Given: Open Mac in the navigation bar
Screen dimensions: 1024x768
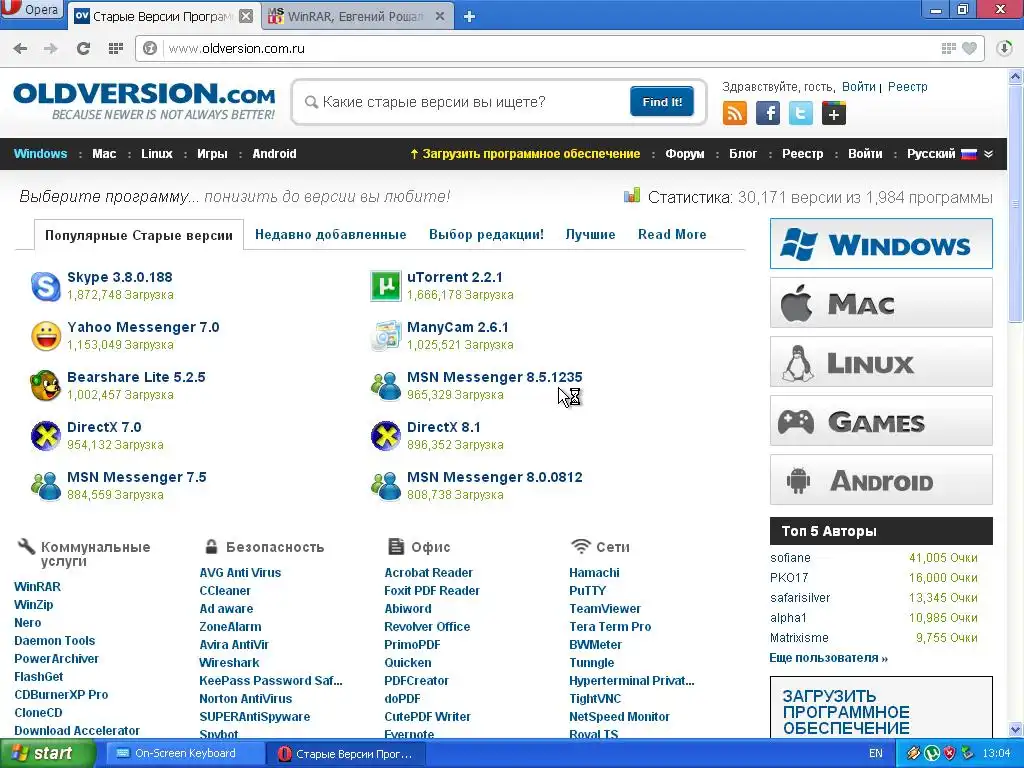Looking at the screenshot, I should (104, 154).
